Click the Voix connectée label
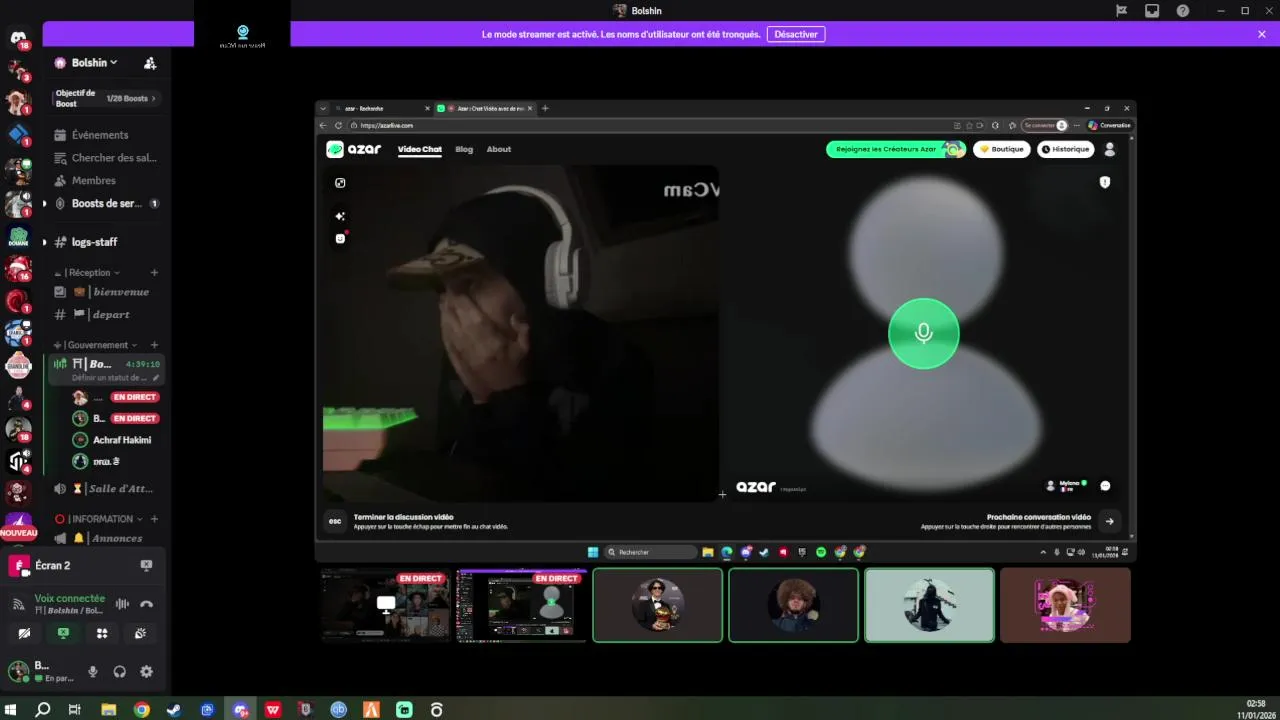Screen dimensions: 1280x720 69,599
